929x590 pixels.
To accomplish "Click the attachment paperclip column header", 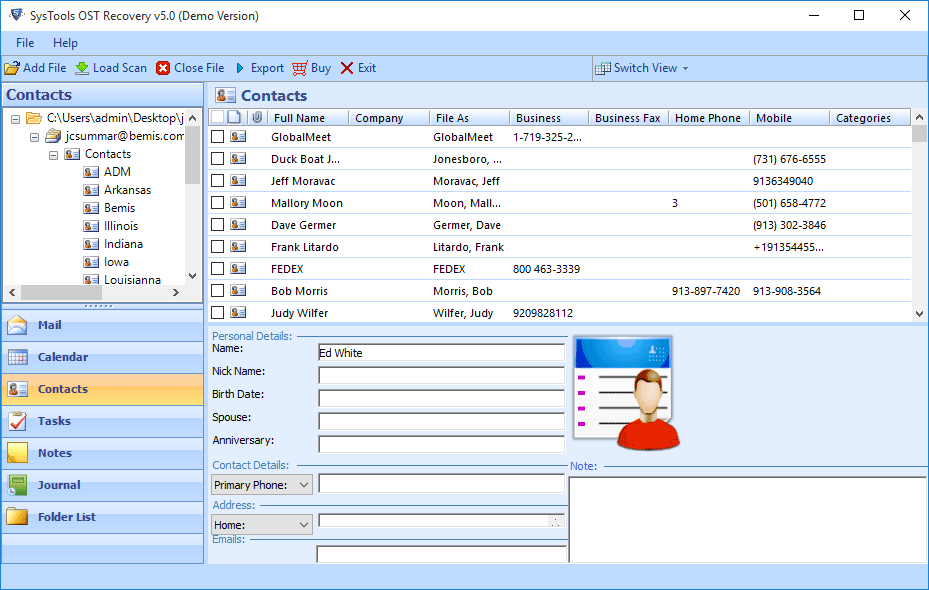I will click(257, 117).
